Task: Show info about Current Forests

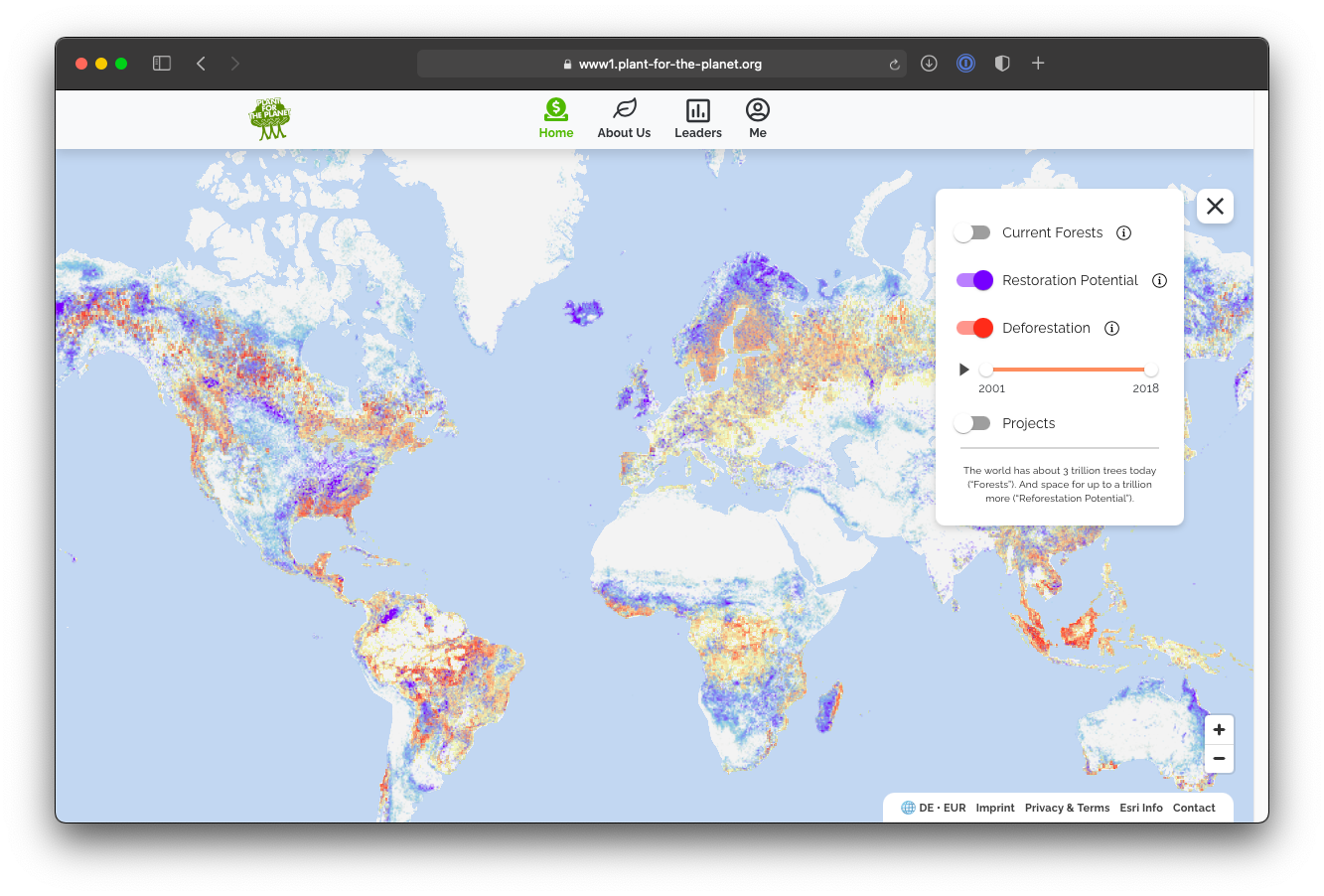Action: point(1123,232)
